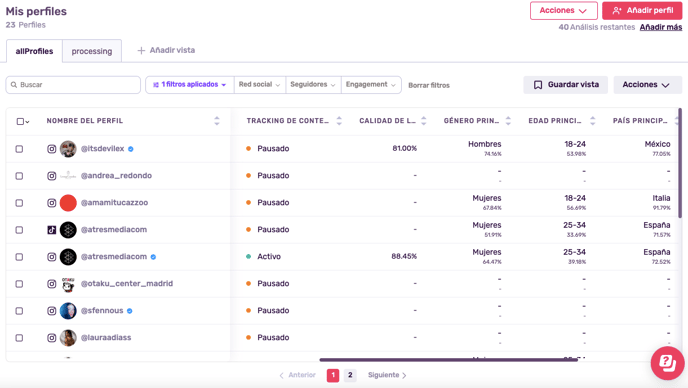Check the box for TikTok @atresmediacom row
Image resolution: width=688 pixels, height=388 pixels.
[x=19, y=230]
